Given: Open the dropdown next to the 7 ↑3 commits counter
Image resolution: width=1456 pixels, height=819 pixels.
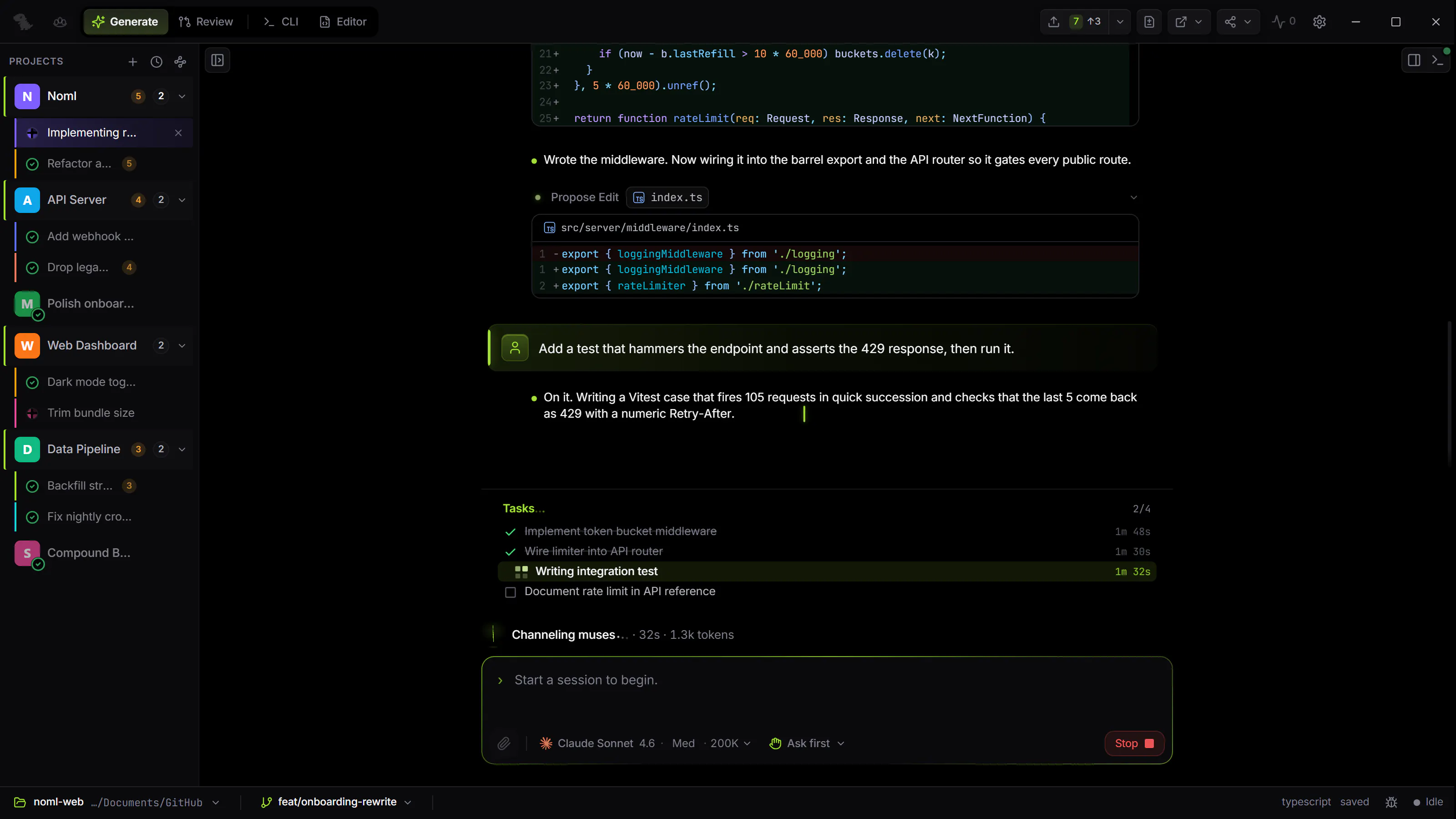Looking at the screenshot, I should 1120,21.
